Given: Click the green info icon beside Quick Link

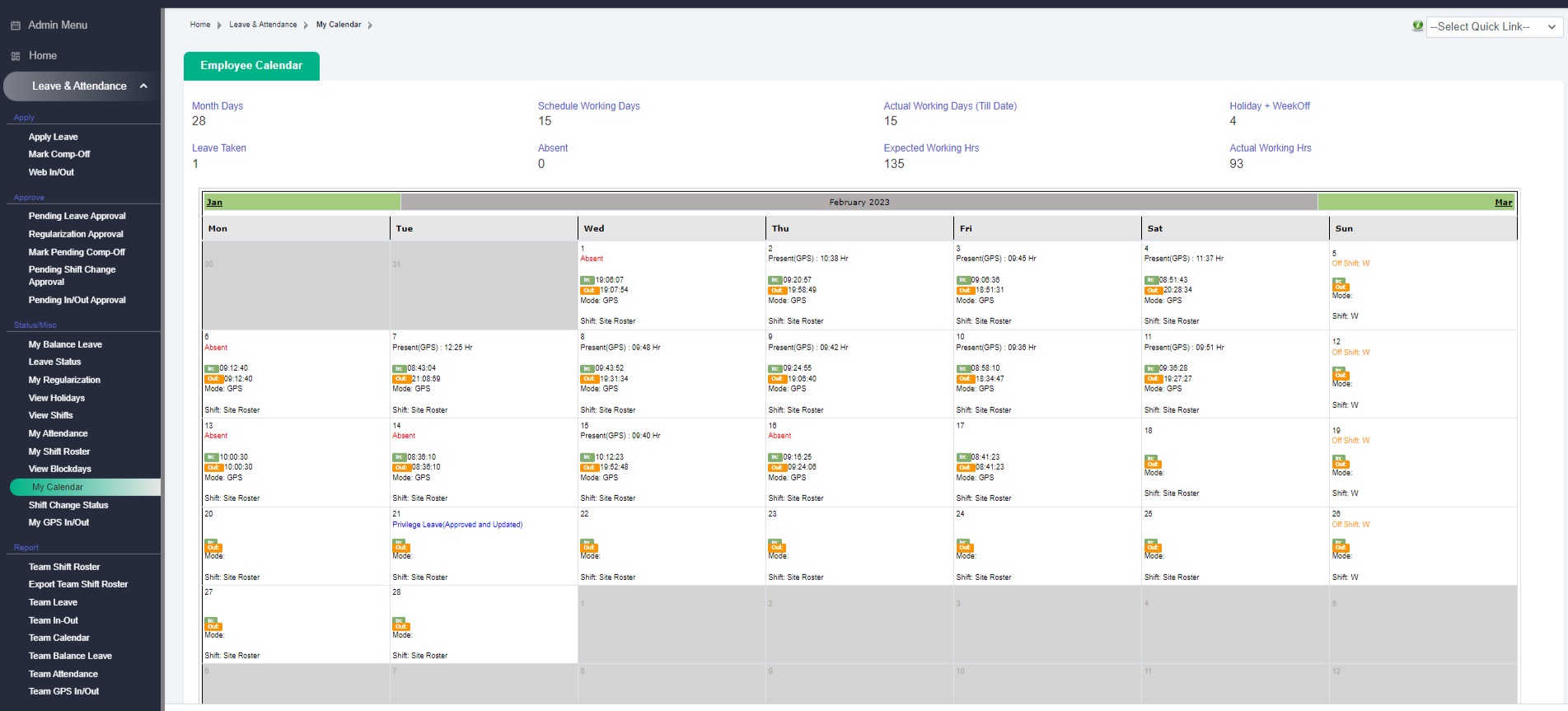Looking at the screenshot, I should click(x=1417, y=26).
